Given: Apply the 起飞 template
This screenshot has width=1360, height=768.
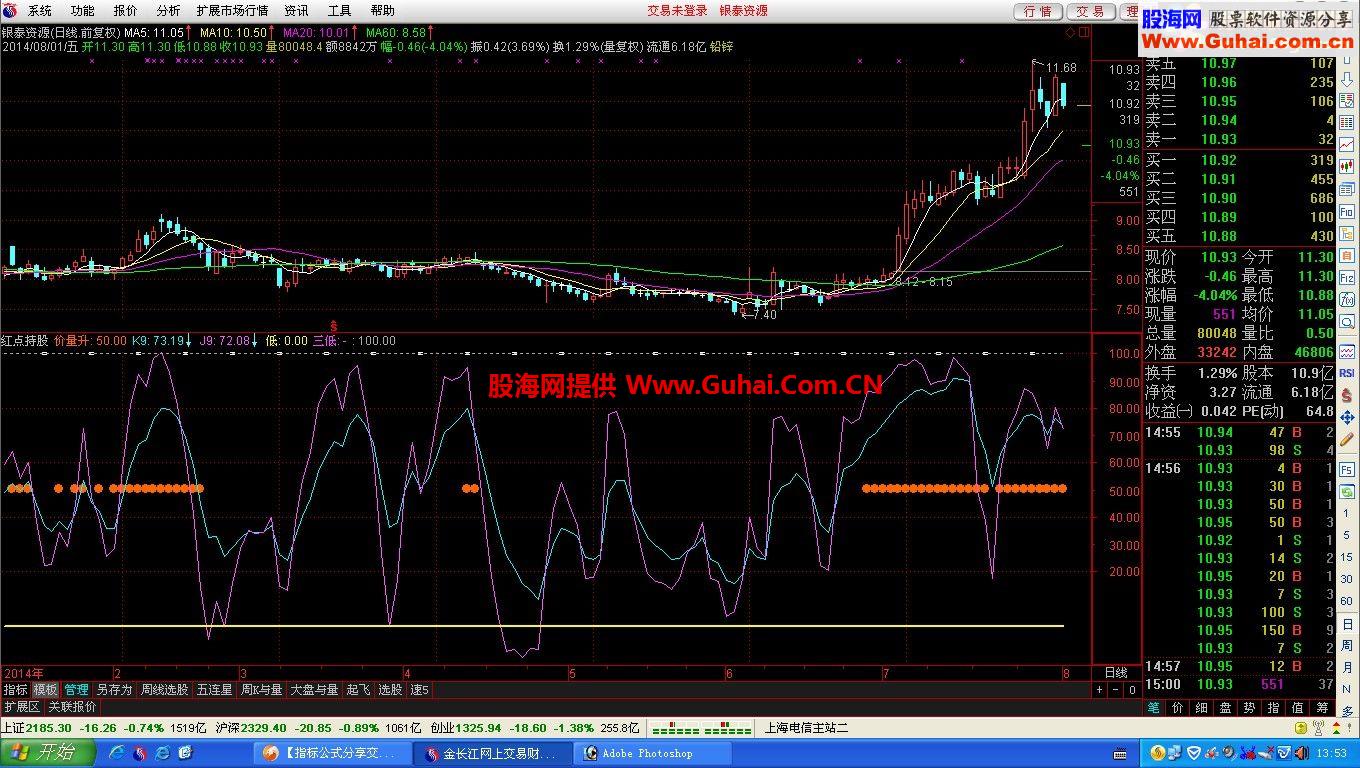Looking at the screenshot, I should coord(358,690).
